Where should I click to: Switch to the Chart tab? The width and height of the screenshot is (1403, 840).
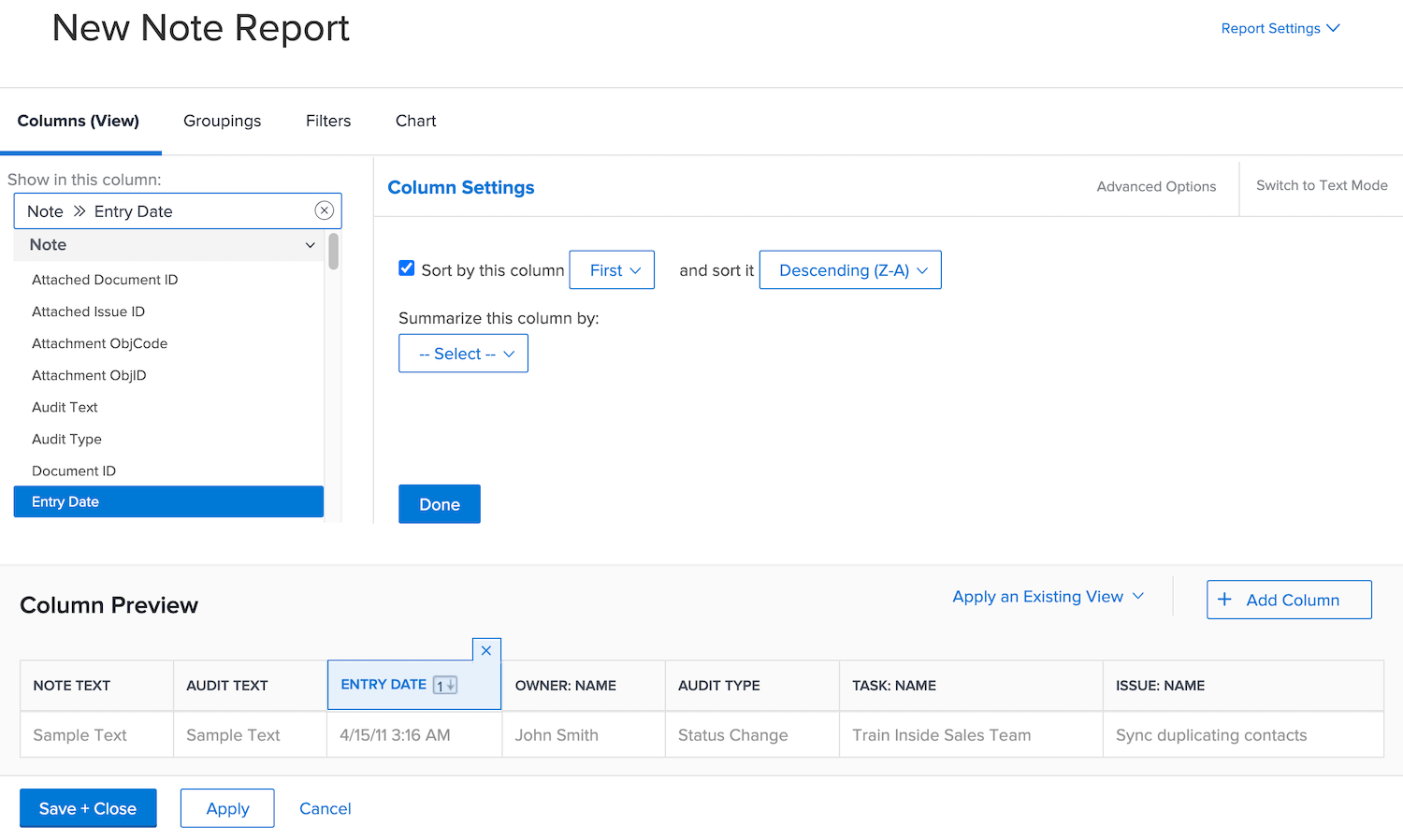pos(414,121)
